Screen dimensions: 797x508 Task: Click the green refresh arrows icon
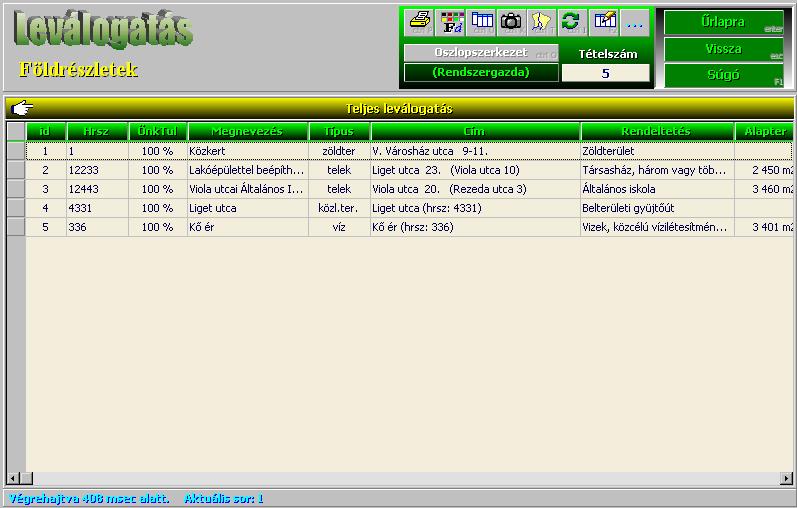(571, 21)
